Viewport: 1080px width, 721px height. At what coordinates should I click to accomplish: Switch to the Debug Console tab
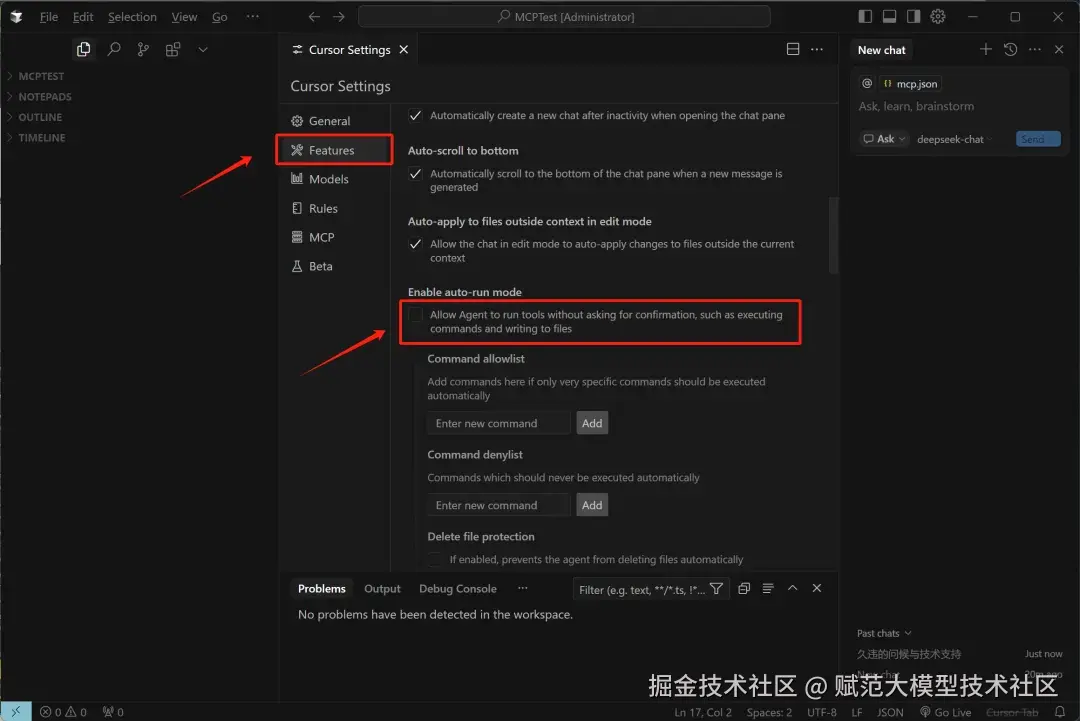[x=457, y=589]
